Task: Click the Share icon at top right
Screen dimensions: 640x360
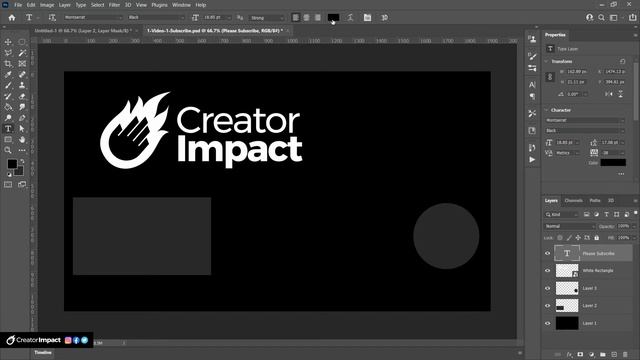Action: 632,18
